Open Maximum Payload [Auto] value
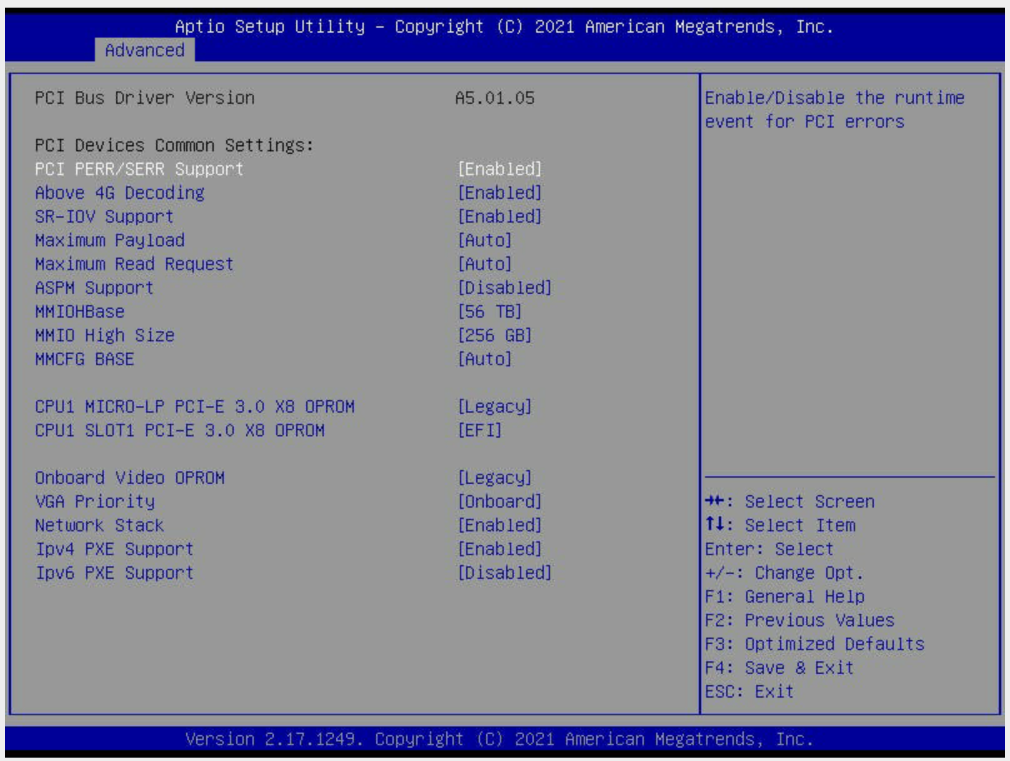Viewport: 1010px width, 761px height. [x=484, y=240]
